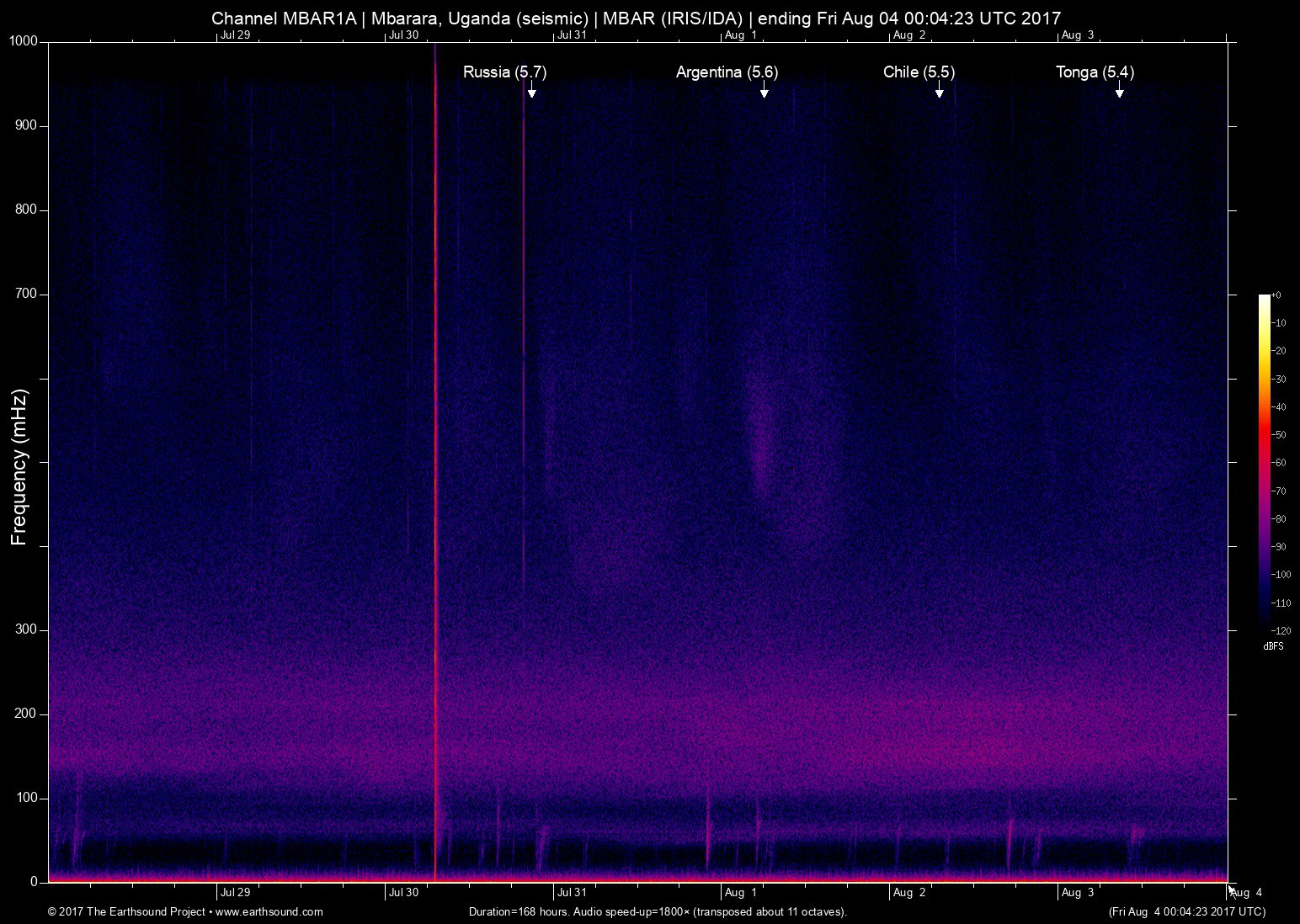
Task: Click the Fri Aug 4 timestamp at bottom right
Action: [1185, 912]
